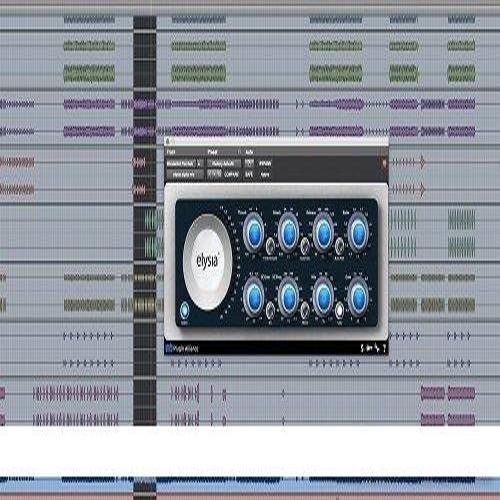Open insert position selector beside track name

tap(200, 163)
